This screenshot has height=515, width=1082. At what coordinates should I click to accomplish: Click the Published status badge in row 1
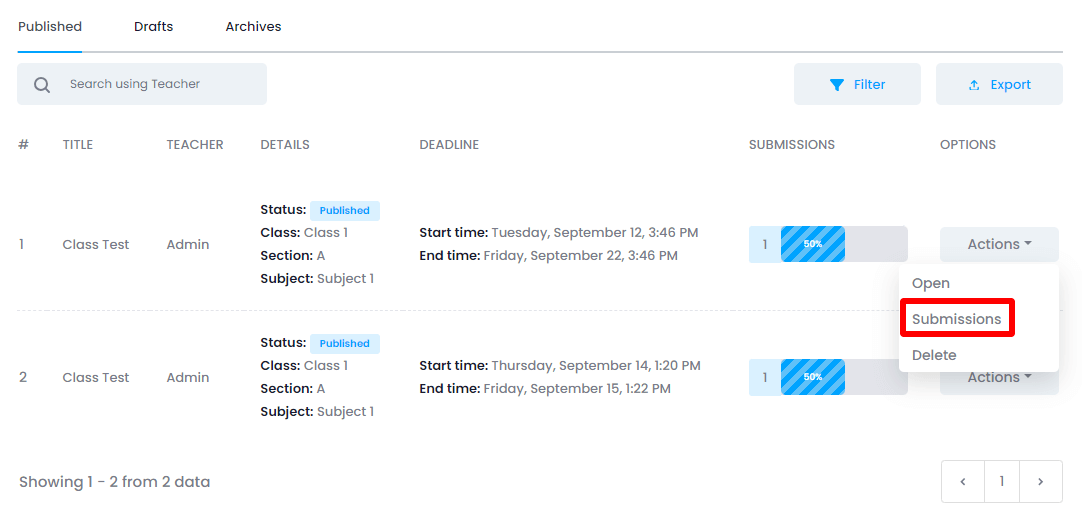345,211
